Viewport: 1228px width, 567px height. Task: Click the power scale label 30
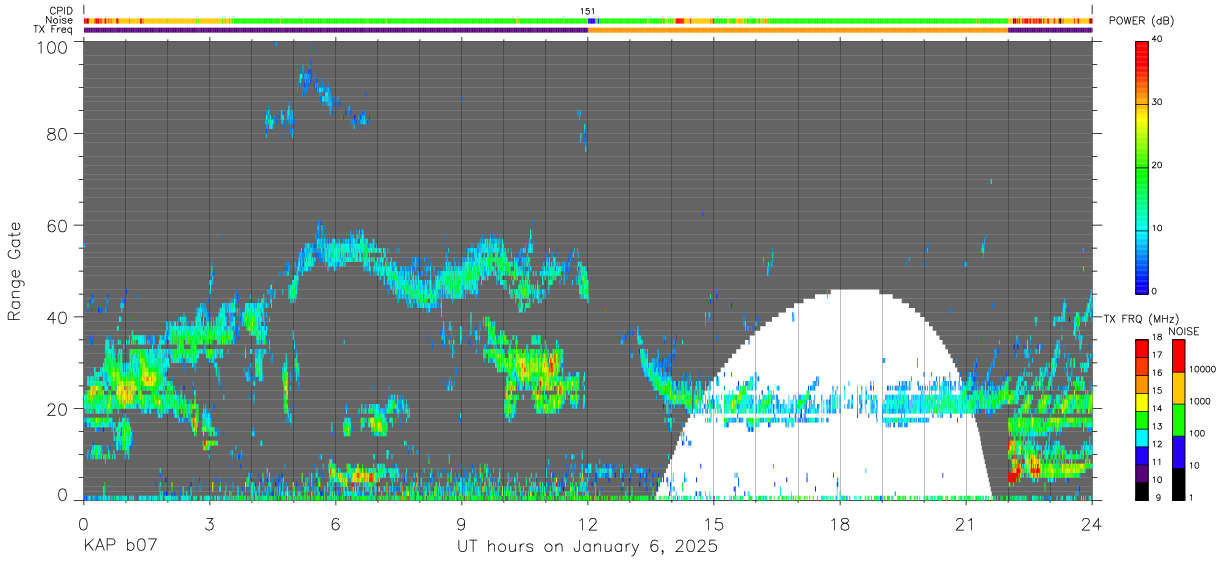1158,102
